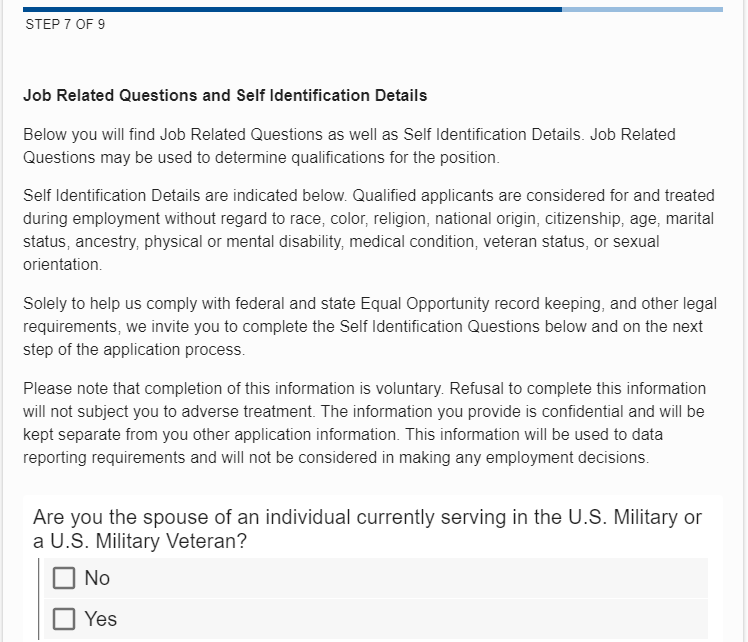Click the military spouse question text

tap(367, 529)
